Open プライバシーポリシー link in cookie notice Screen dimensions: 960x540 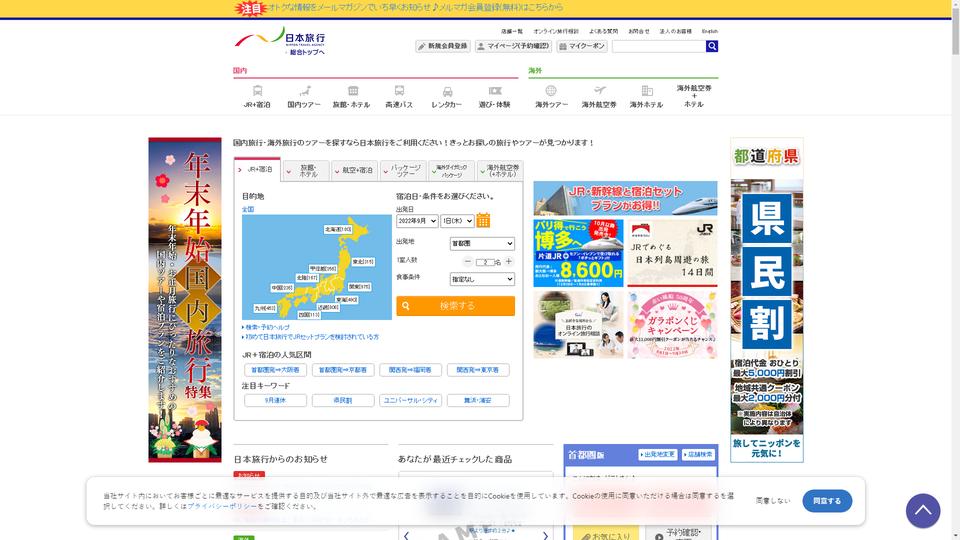tap(222, 506)
